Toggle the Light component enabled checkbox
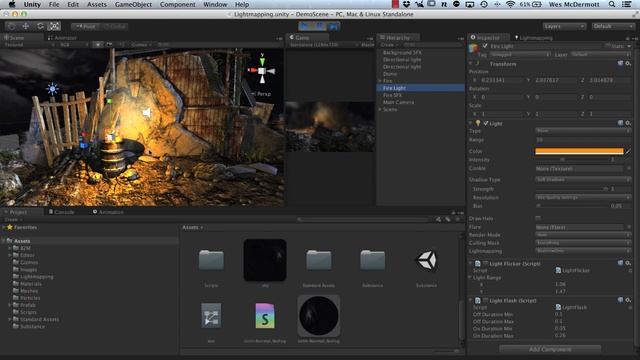This screenshot has height=360, width=640. click(486, 123)
